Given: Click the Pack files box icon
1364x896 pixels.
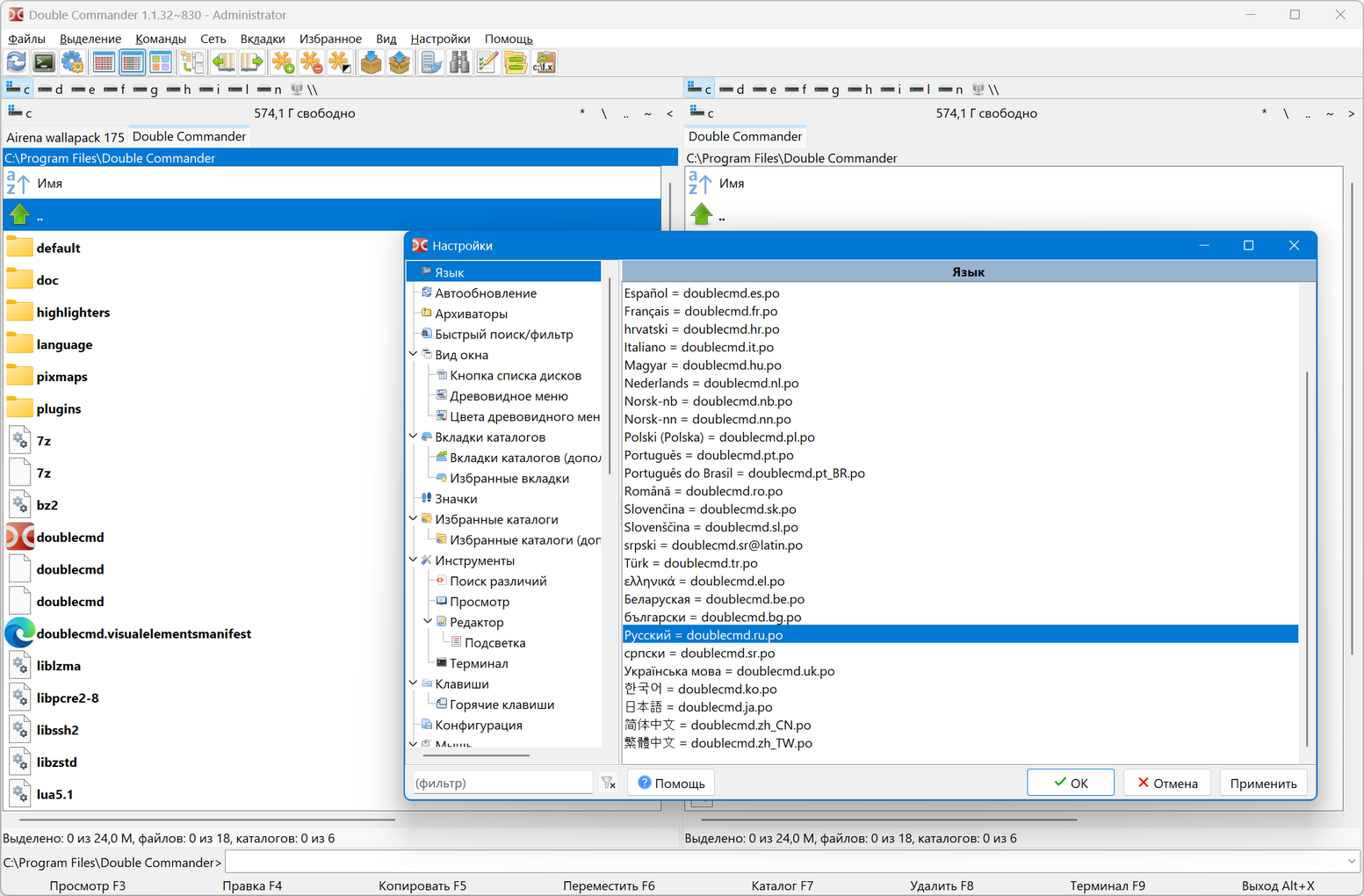Looking at the screenshot, I should [371, 62].
